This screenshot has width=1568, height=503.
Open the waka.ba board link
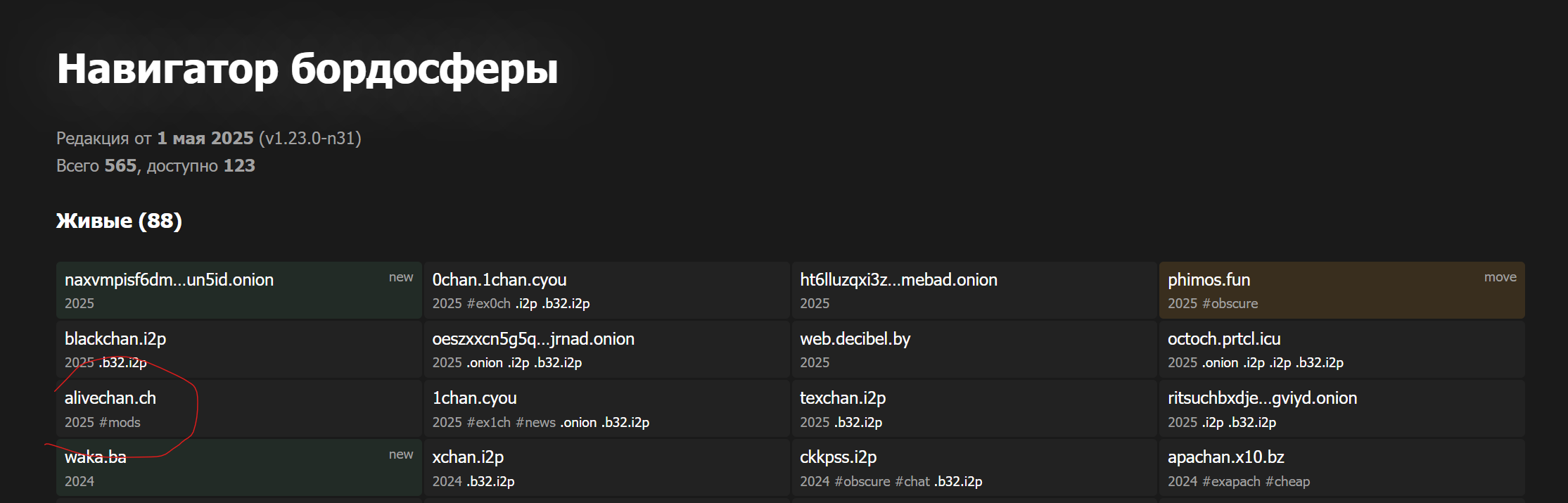point(96,457)
